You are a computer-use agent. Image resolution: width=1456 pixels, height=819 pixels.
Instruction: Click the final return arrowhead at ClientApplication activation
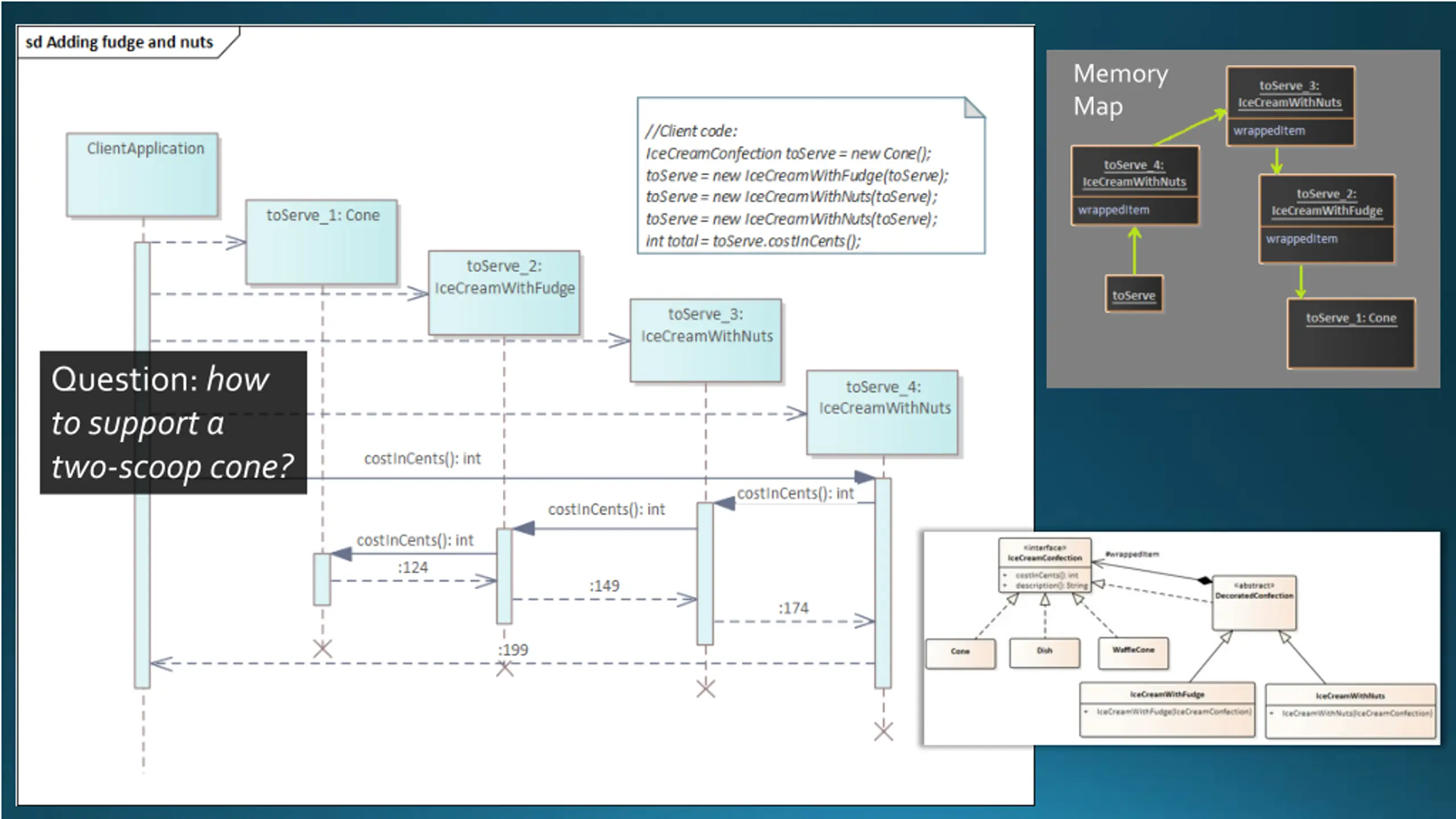161,664
